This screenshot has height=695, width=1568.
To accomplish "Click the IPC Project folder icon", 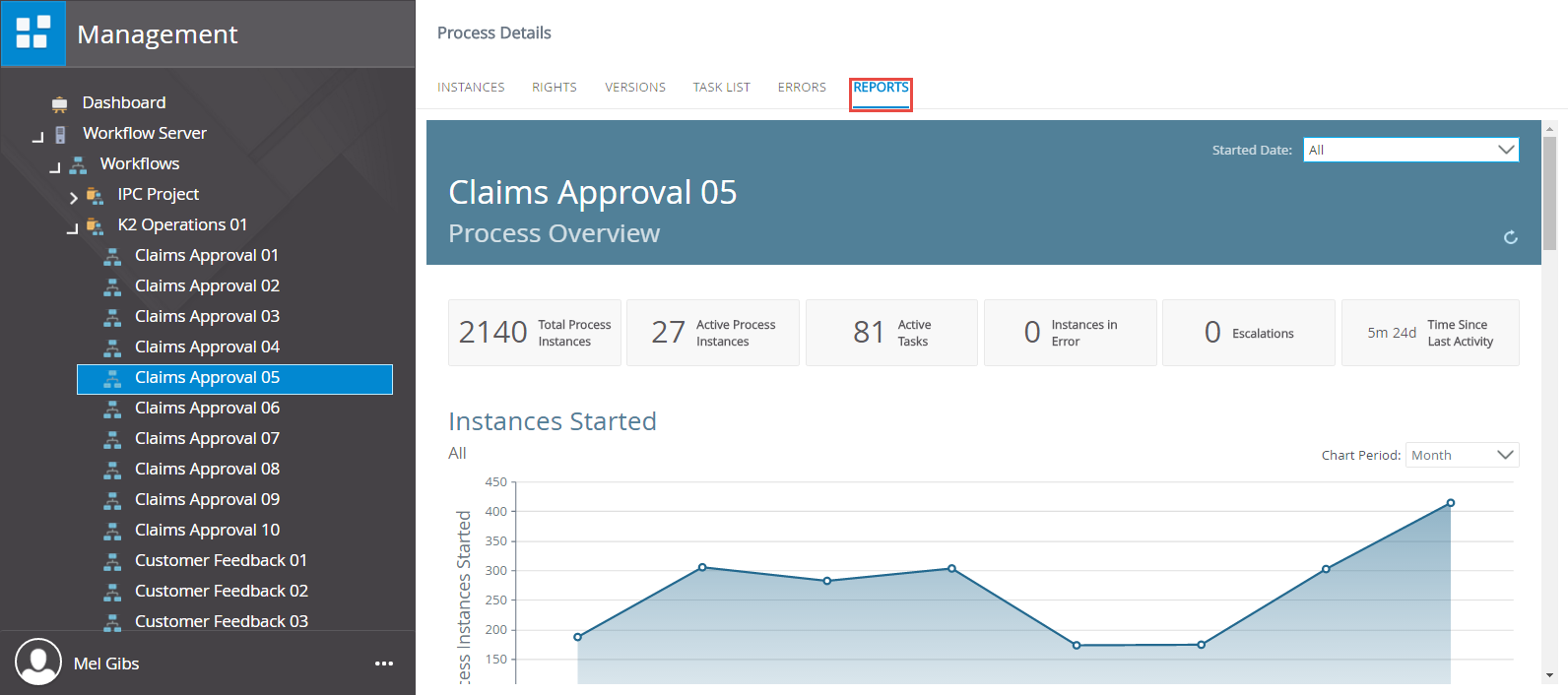I will coord(96,195).
